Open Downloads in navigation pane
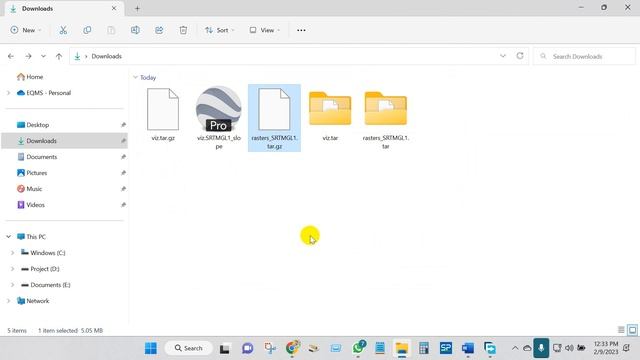 pyautogui.click(x=37, y=141)
